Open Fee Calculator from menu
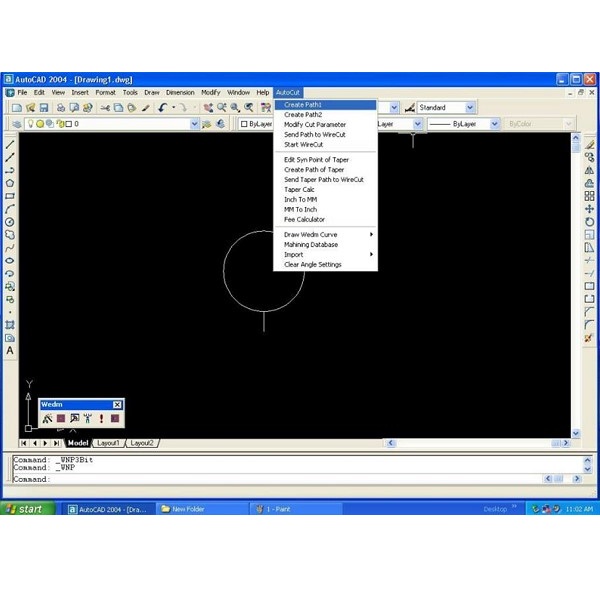The width and height of the screenshot is (600, 600). [x=326, y=220]
